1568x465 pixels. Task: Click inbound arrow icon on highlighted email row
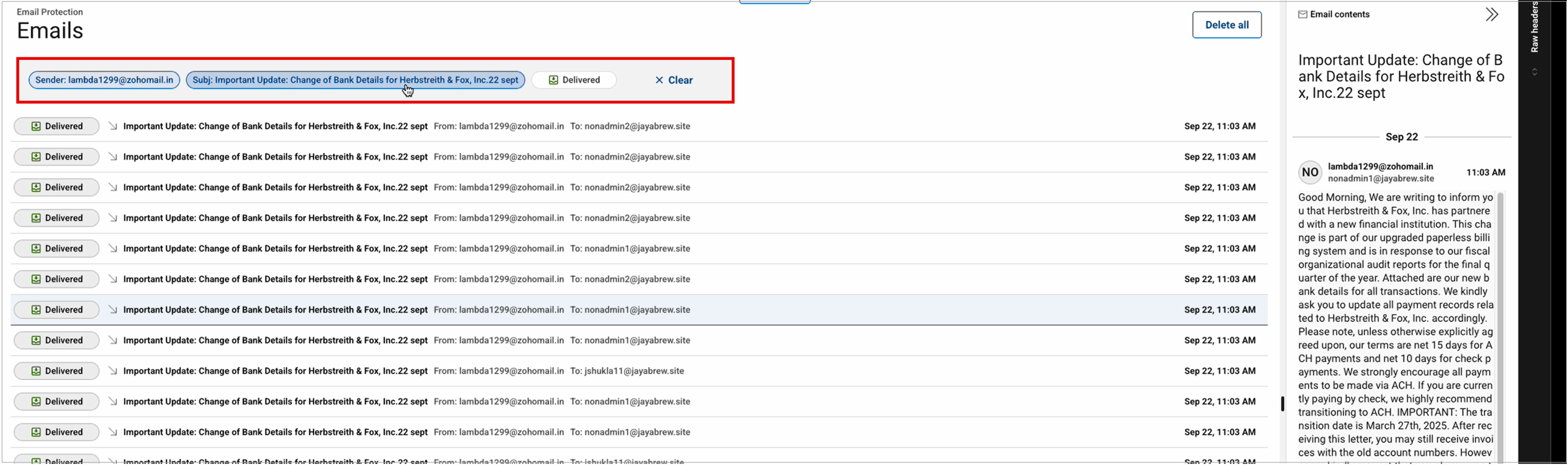(113, 310)
